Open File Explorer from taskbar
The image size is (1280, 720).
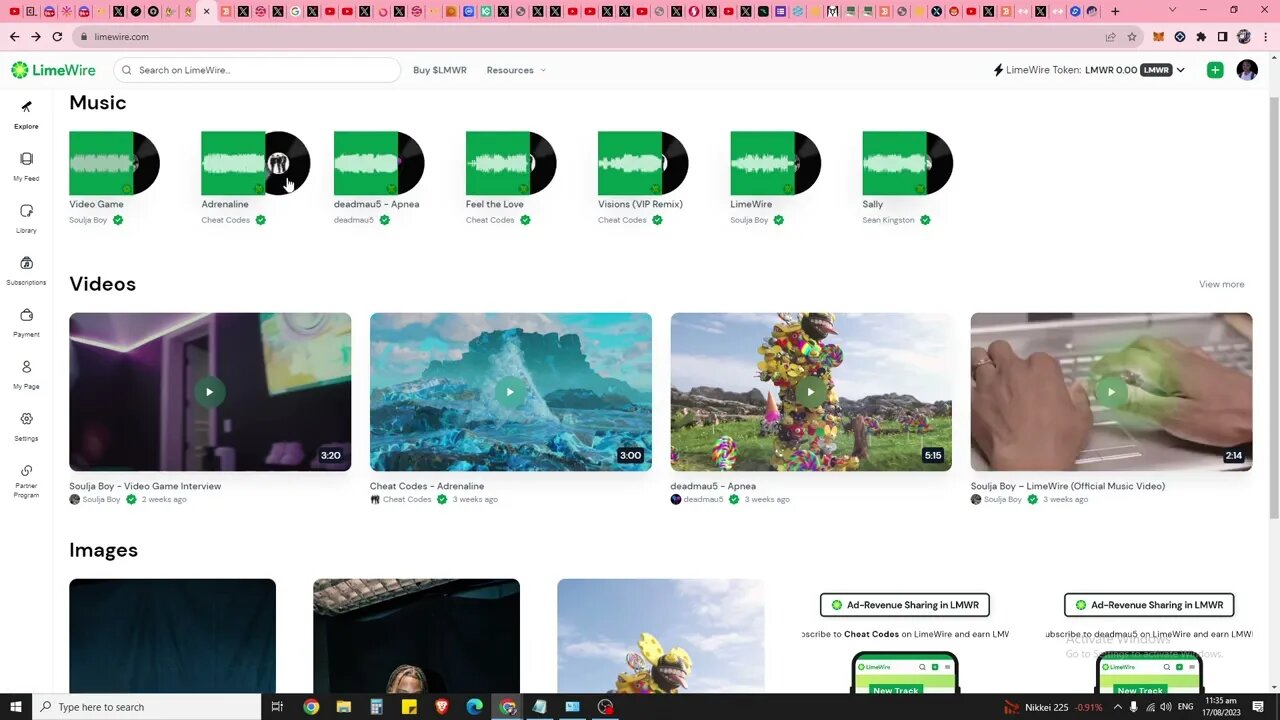pos(344,707)
